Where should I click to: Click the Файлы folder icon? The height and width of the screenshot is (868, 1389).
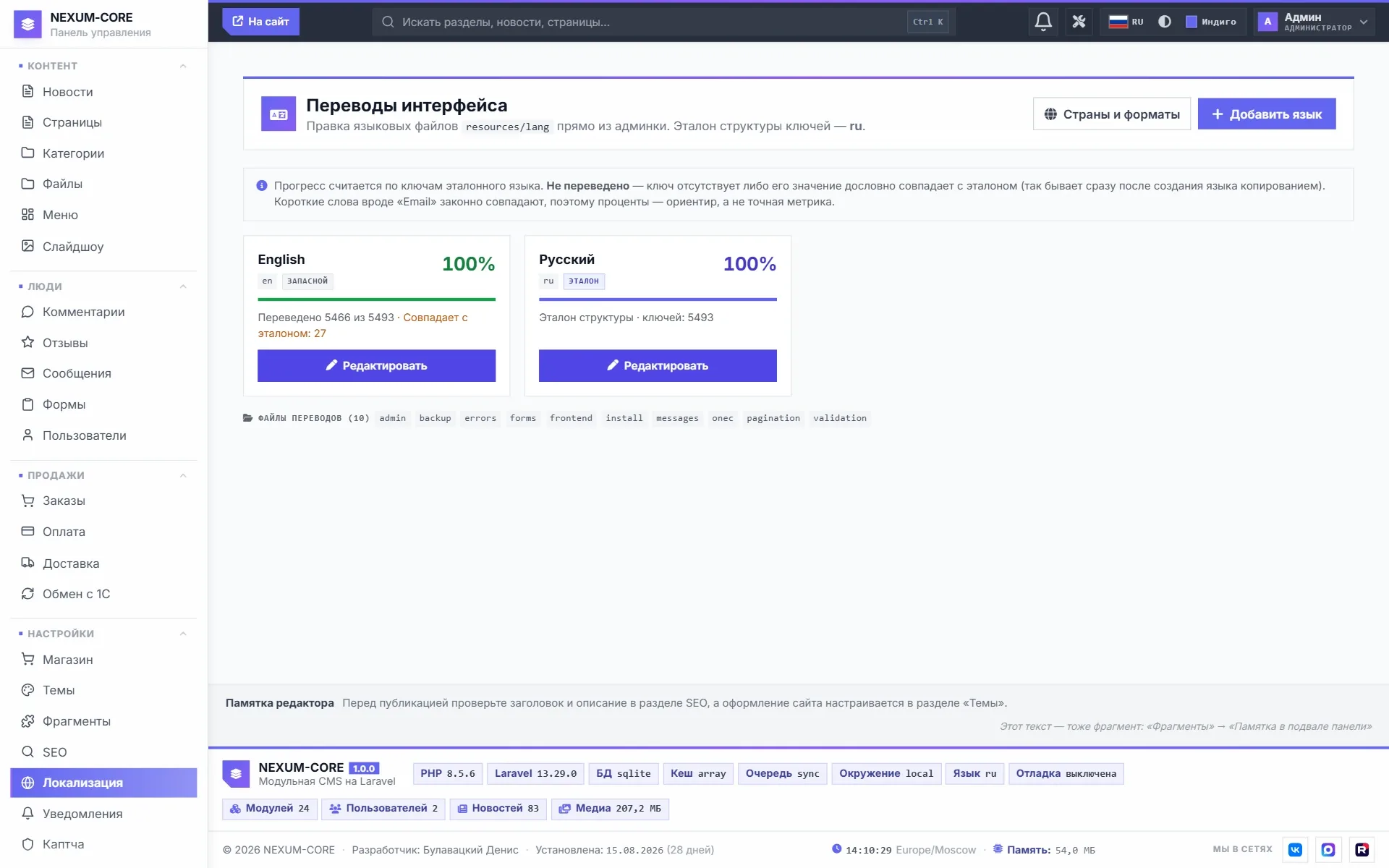pyautogui.click(x=27, y=184)
